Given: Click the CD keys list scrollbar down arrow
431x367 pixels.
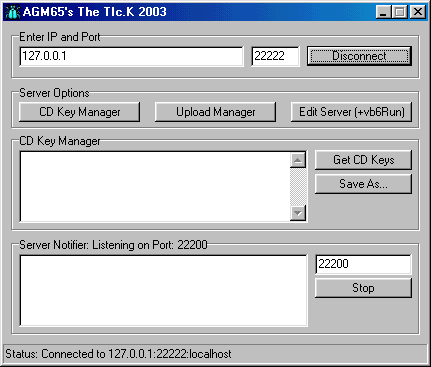Looking at the screenshot, I should coord(298,213).
